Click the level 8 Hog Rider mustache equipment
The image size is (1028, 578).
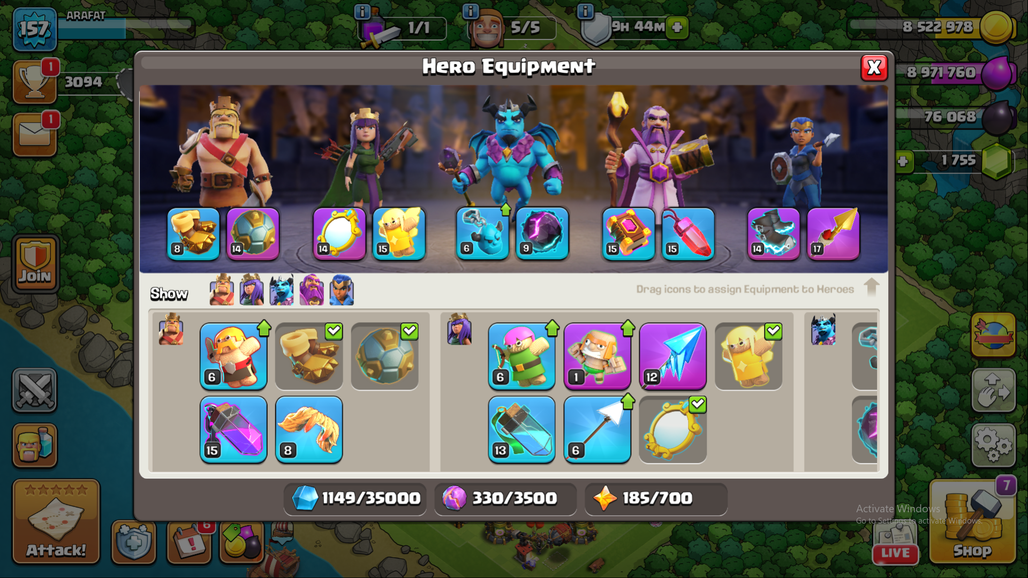click(x=309, y=429)
